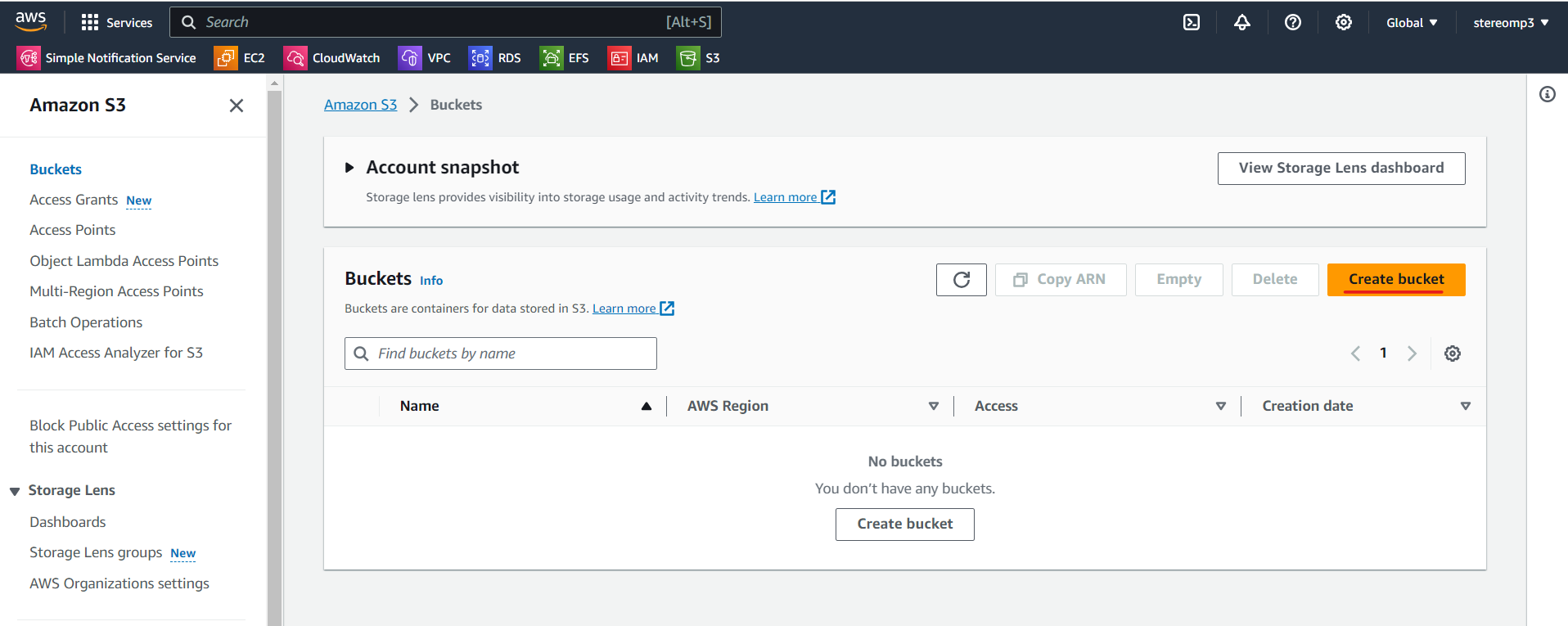Image resolution: width=1568 pixels, height=626 pixels.
Task: Click Create bucket under No buckets message
Action: pos(905,525)
